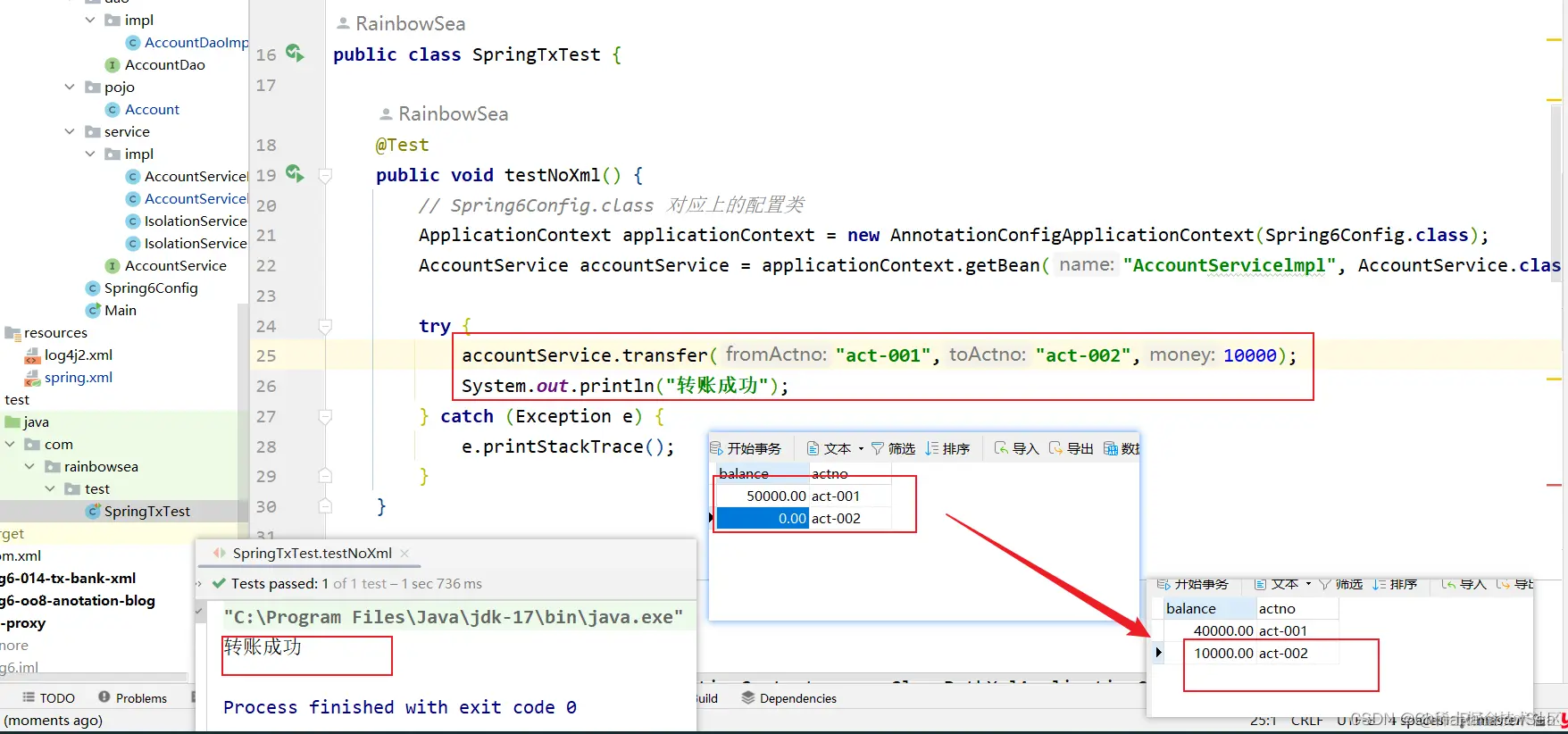Select the 40000.00 balance cell

[x=1211, y=630]
